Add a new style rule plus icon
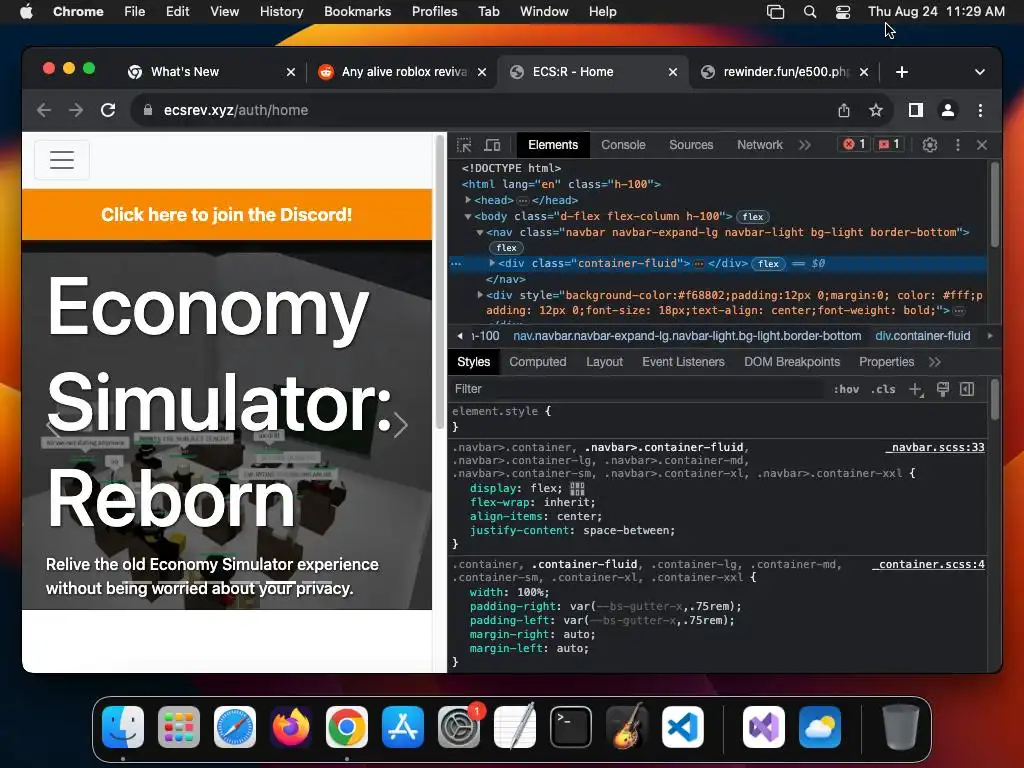The image size is (1024, 768). point(916,389)
